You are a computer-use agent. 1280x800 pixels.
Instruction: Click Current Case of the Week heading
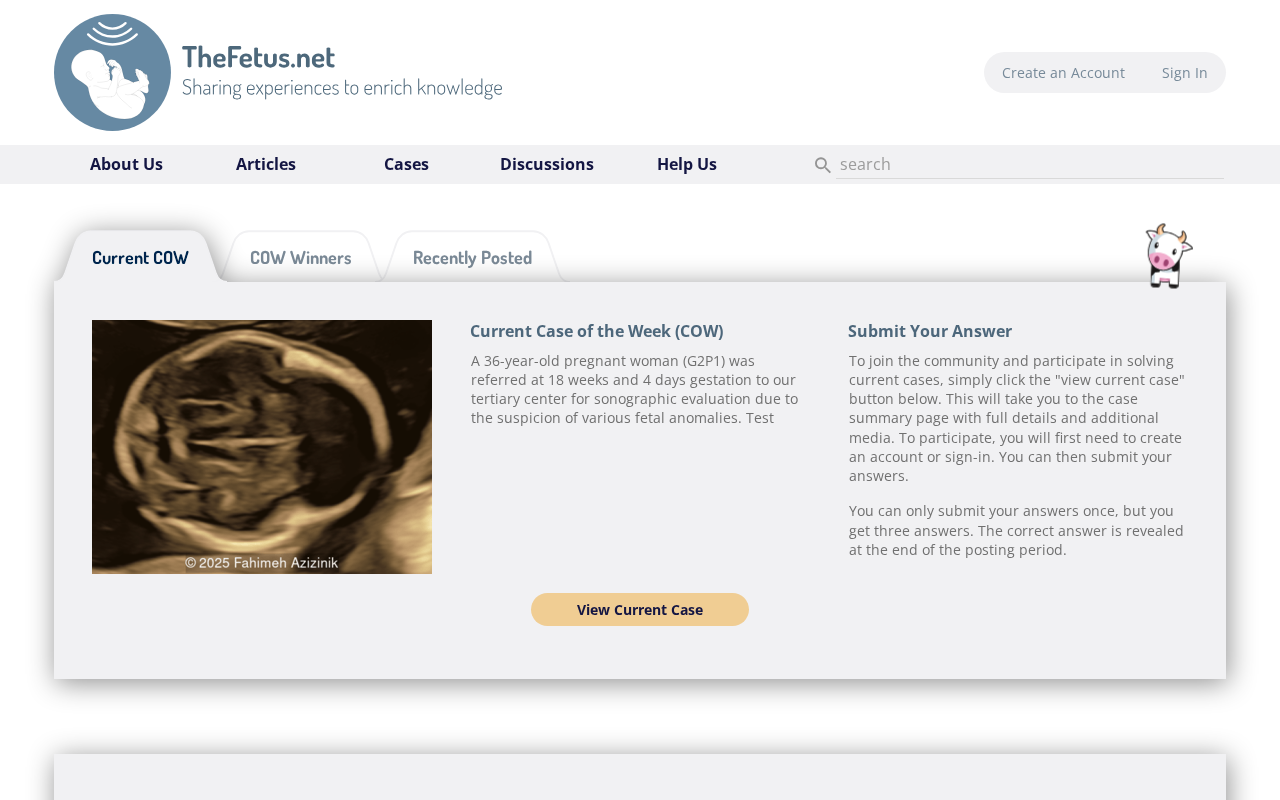pos(597,331)
